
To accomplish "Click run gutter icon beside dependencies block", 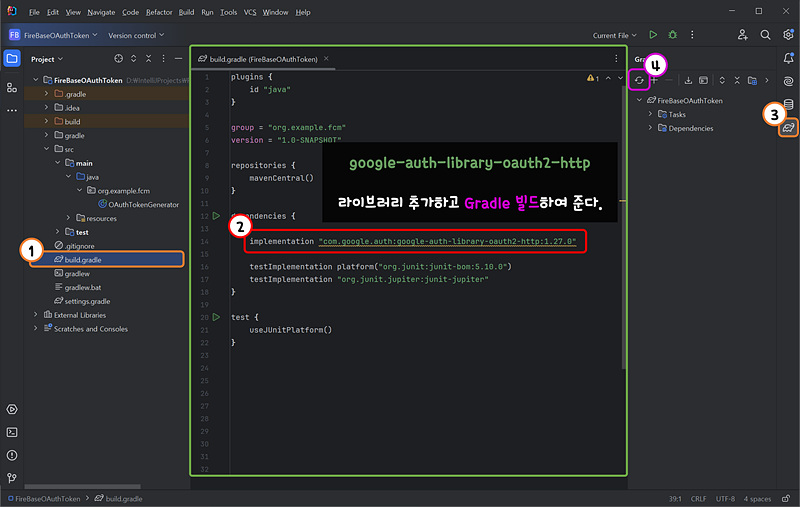I will (x=216, y=216).
